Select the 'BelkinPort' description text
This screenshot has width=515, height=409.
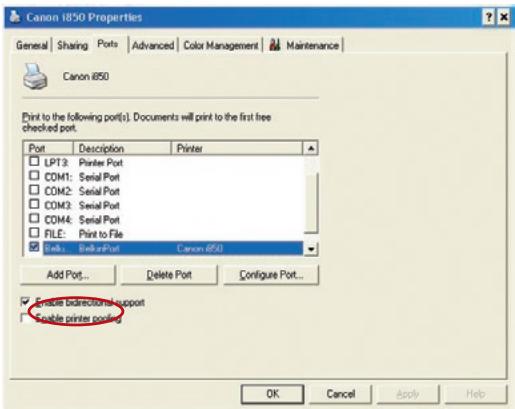(99, 248)
